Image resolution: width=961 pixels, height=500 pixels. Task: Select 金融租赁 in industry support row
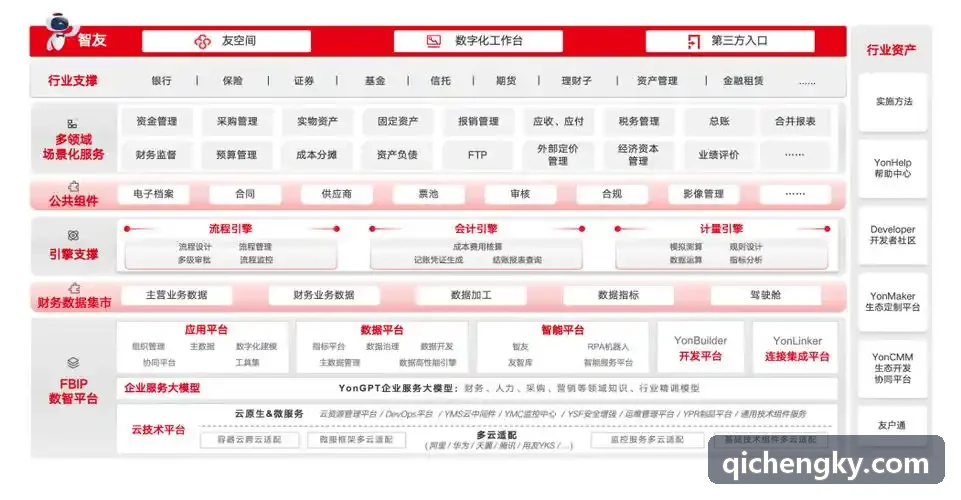point(743,80)
